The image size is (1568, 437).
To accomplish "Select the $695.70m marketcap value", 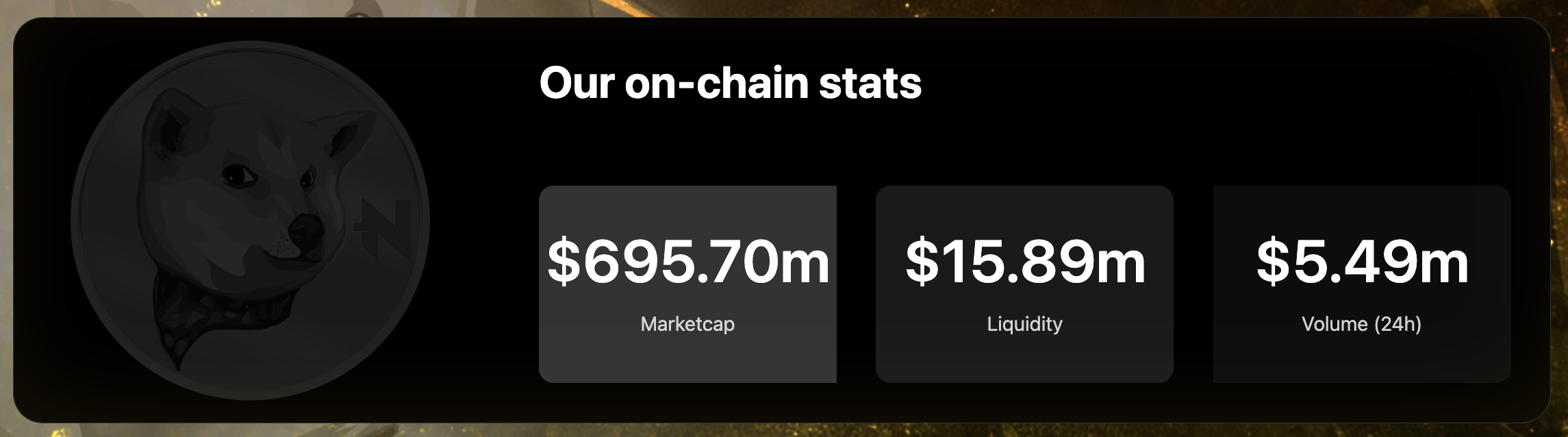I will pyautogui.click(x=688, y=262).
